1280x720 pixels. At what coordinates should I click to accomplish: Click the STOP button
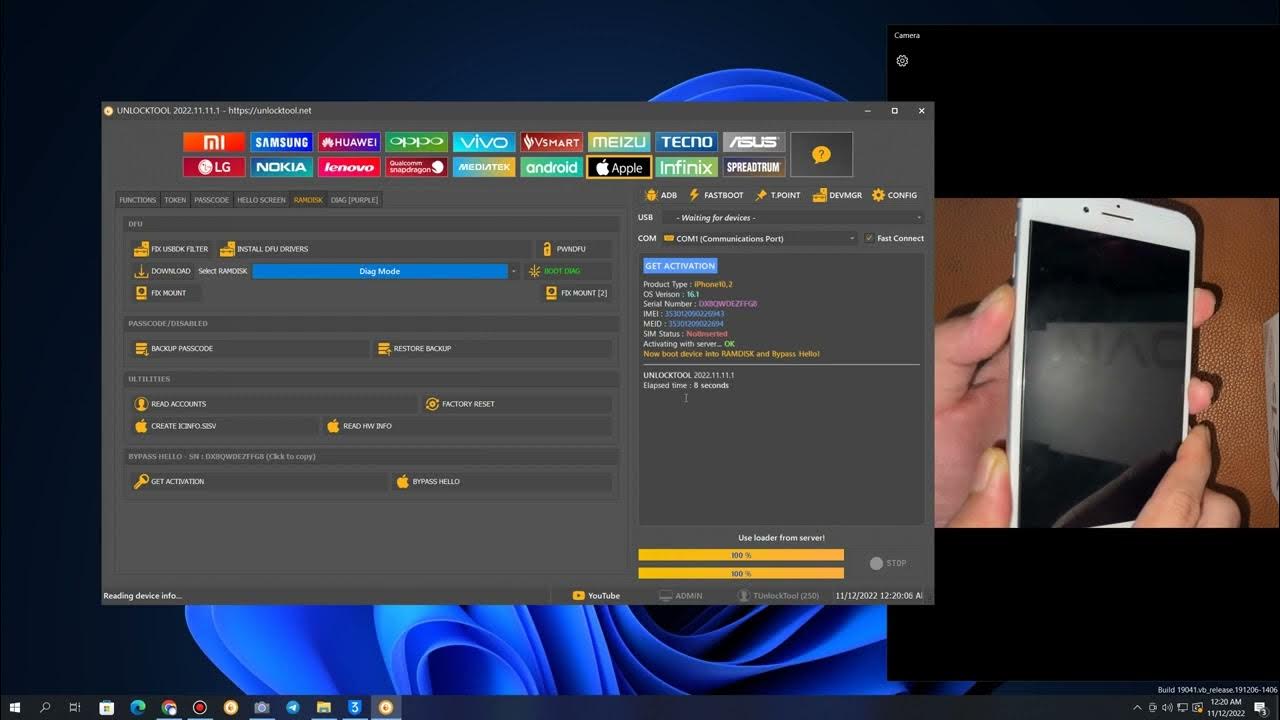888,563
